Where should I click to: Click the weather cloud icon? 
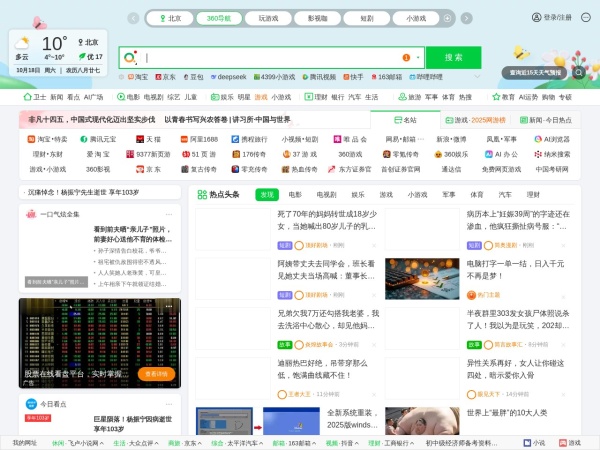click(x=22, y=43)
